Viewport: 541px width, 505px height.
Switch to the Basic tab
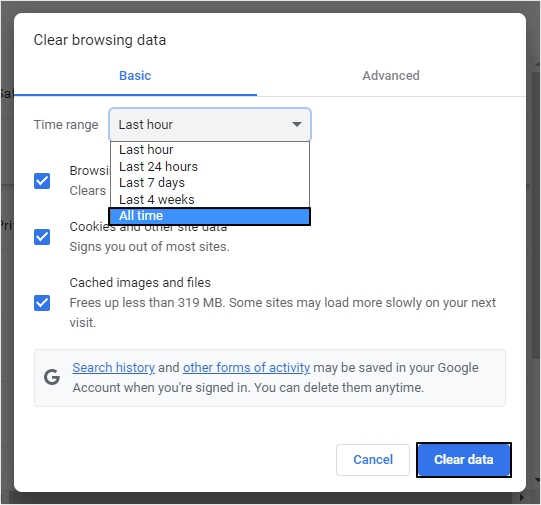pos(135,76)
